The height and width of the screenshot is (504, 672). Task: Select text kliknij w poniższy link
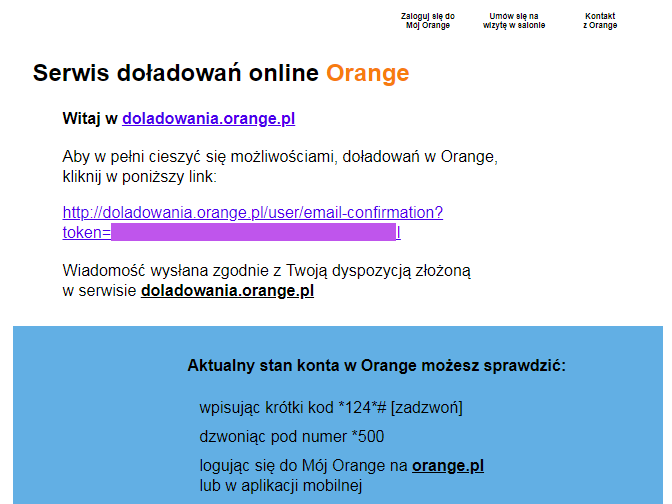(139, 177)
